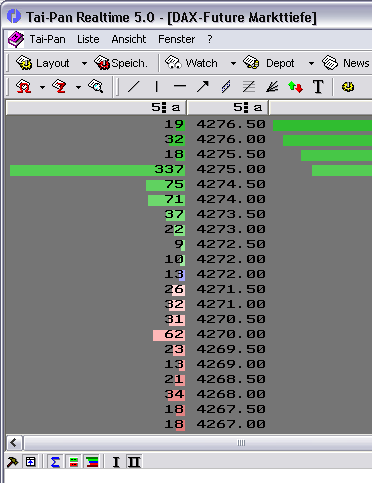Click the 4275.00 price row
Screen dimensions: 372x483
point(188,169)
